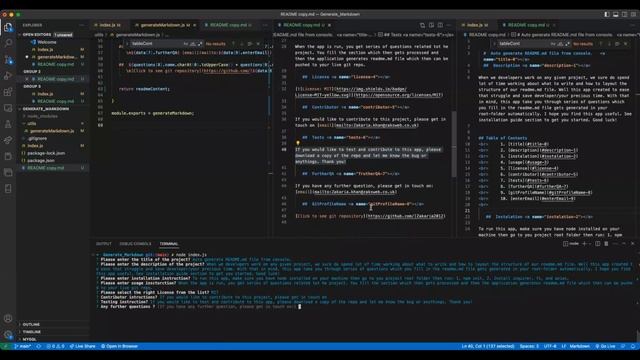The width and height of the screenshot is (640, 360).
Task: Toggle Use Regular Expression in right find widget
Action: click(x=567, y=44)
